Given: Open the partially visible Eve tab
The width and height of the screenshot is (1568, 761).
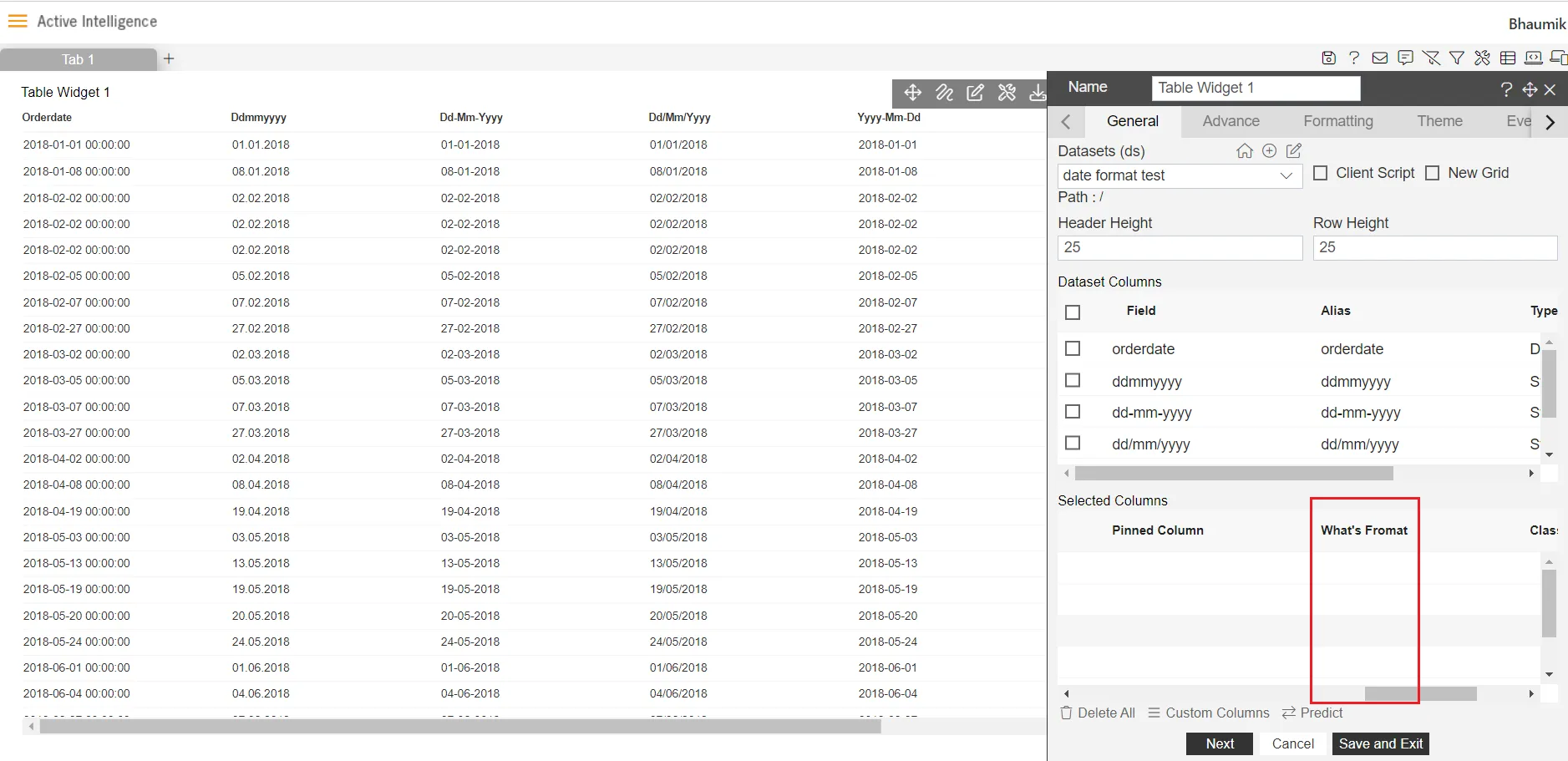Looking at the screenshot, I should 1518,121.
